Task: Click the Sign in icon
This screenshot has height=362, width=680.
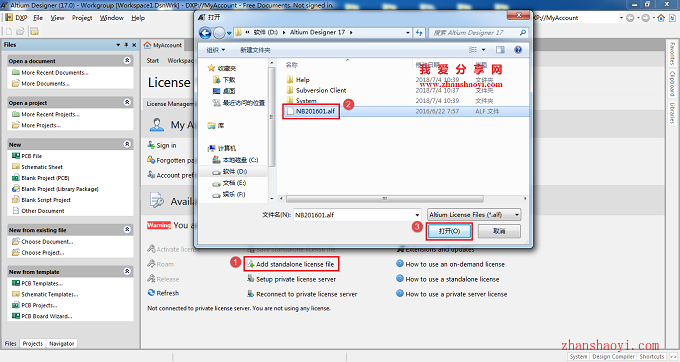Action: pos(151,145)
